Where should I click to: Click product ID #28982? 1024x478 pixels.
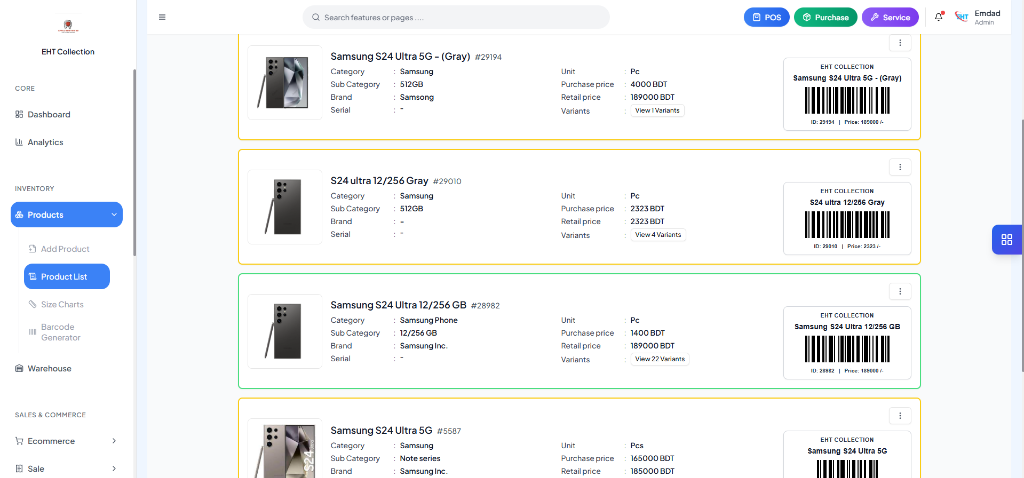(485, 306)
